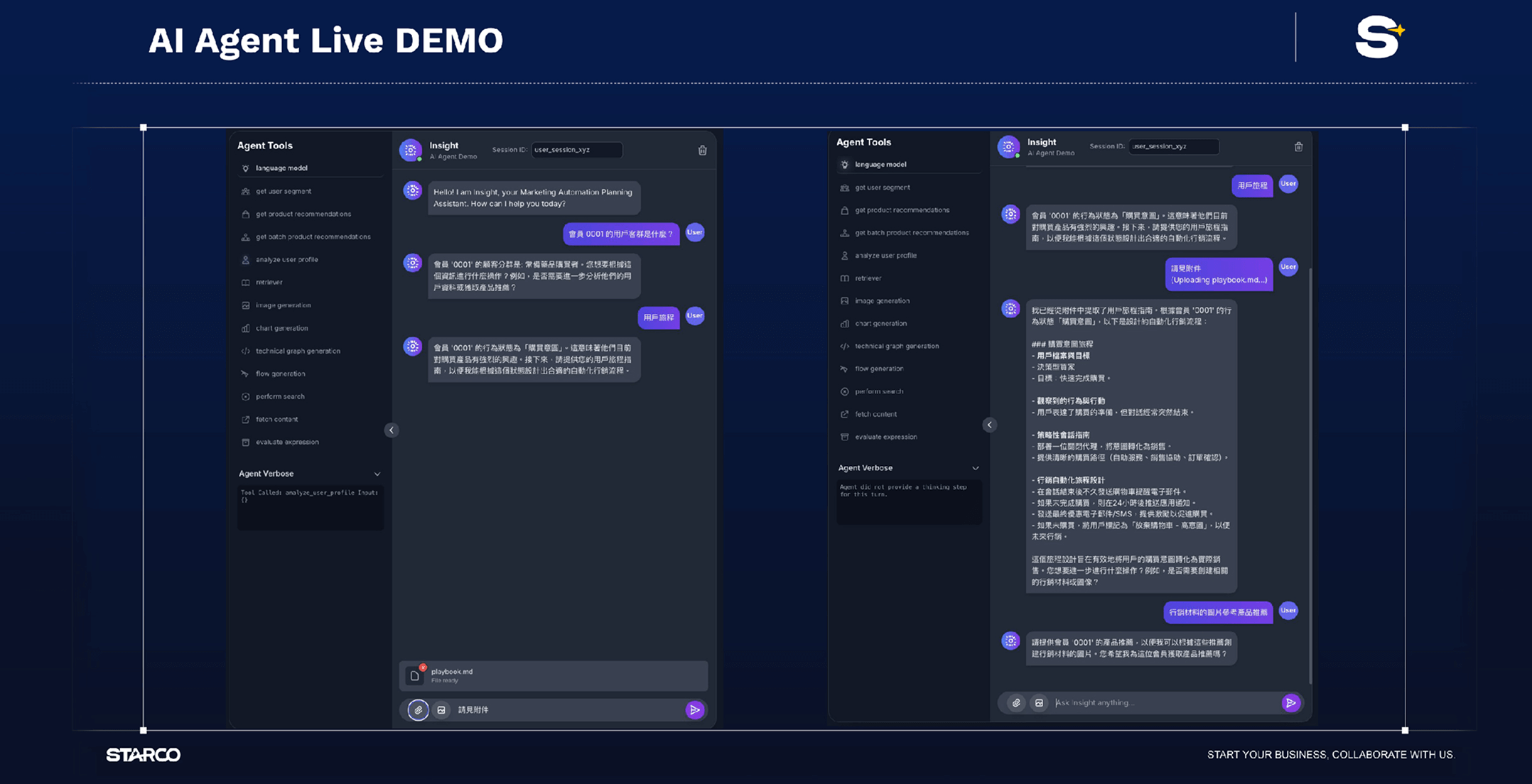Collapse Agent Verbose section in left panel

[377, 474]
